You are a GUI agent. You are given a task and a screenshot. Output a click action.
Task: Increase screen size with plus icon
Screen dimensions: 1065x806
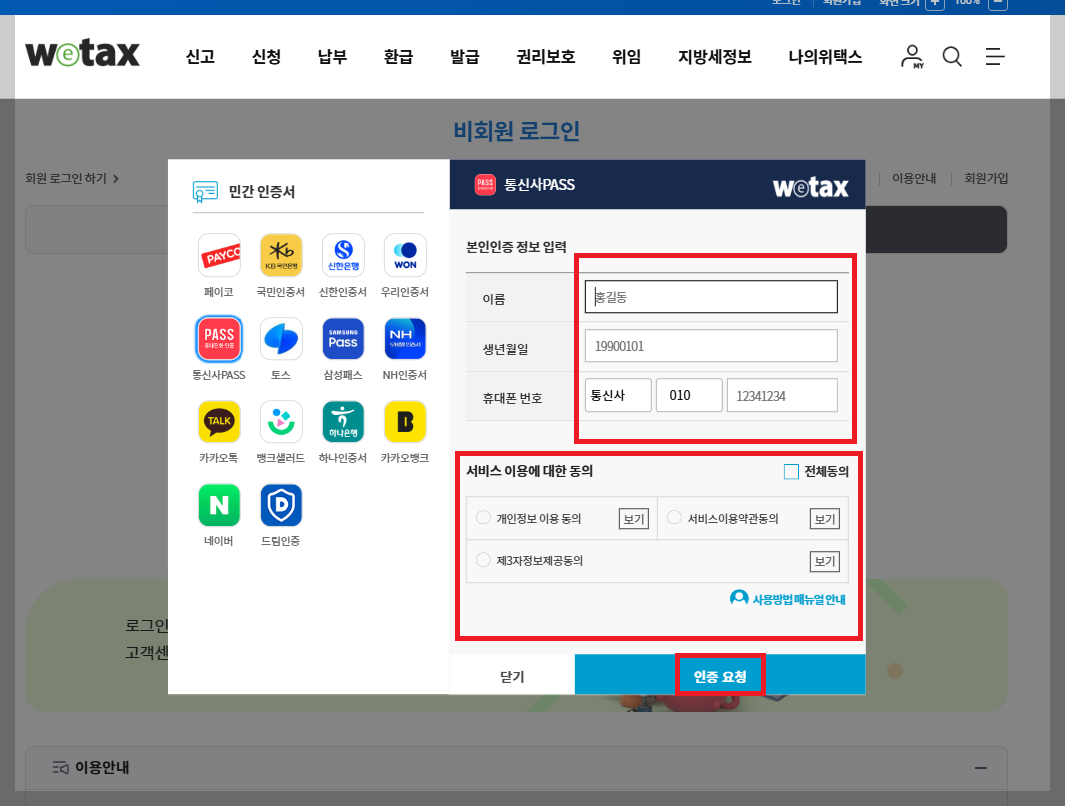click(x=935, y=3)
